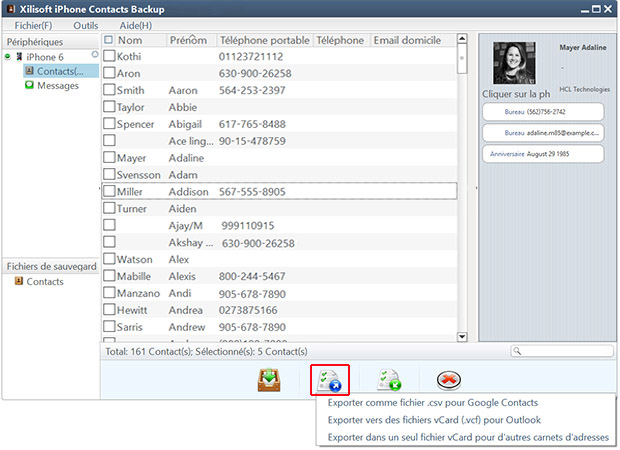
Task: Select the Spencer Abigail checkbox
Action: coord(109,123)
